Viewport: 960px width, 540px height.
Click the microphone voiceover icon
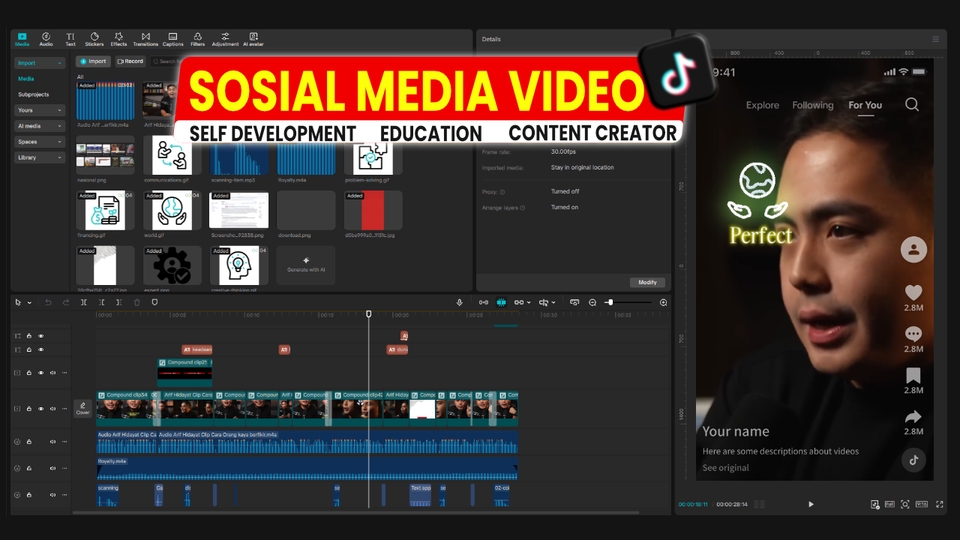coord(459,302)
